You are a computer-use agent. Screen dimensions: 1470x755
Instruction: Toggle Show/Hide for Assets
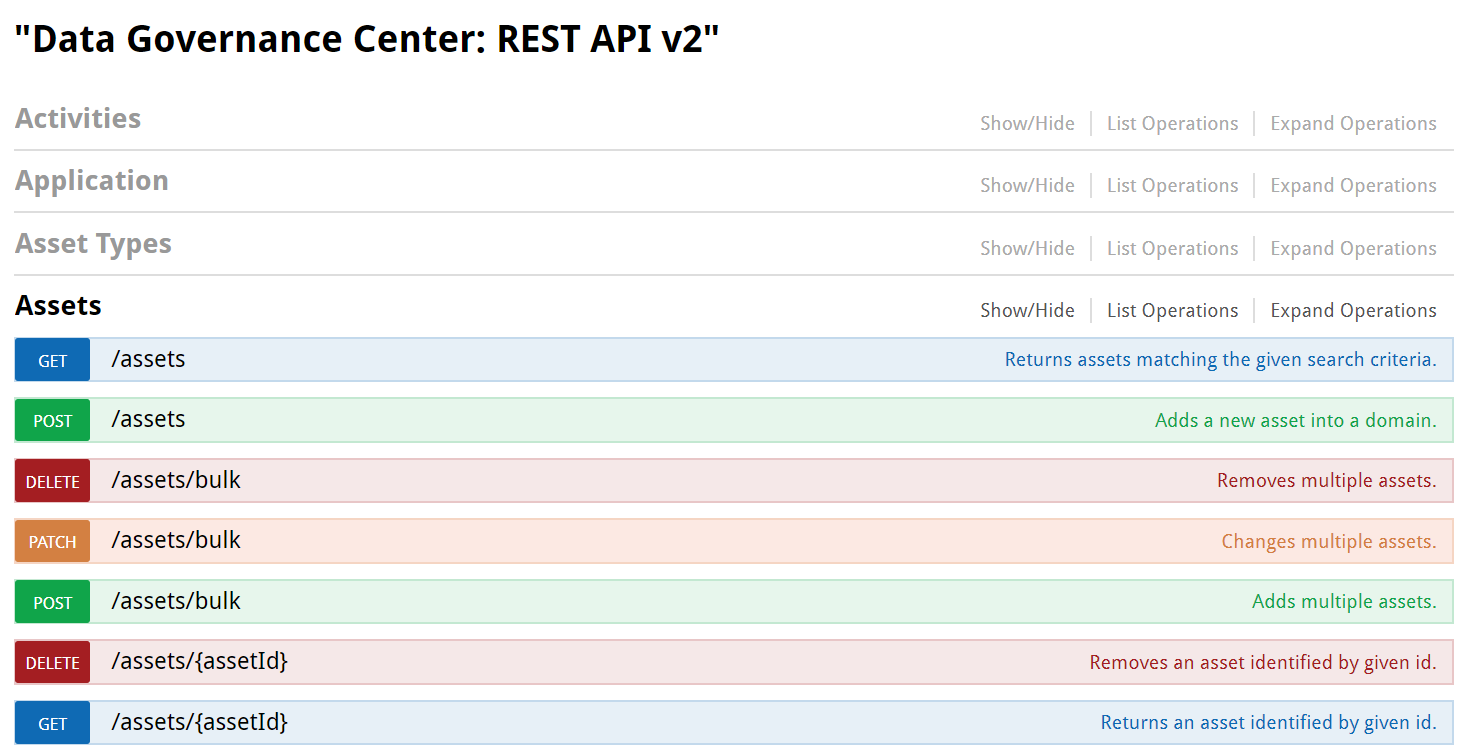(1027, 311)
